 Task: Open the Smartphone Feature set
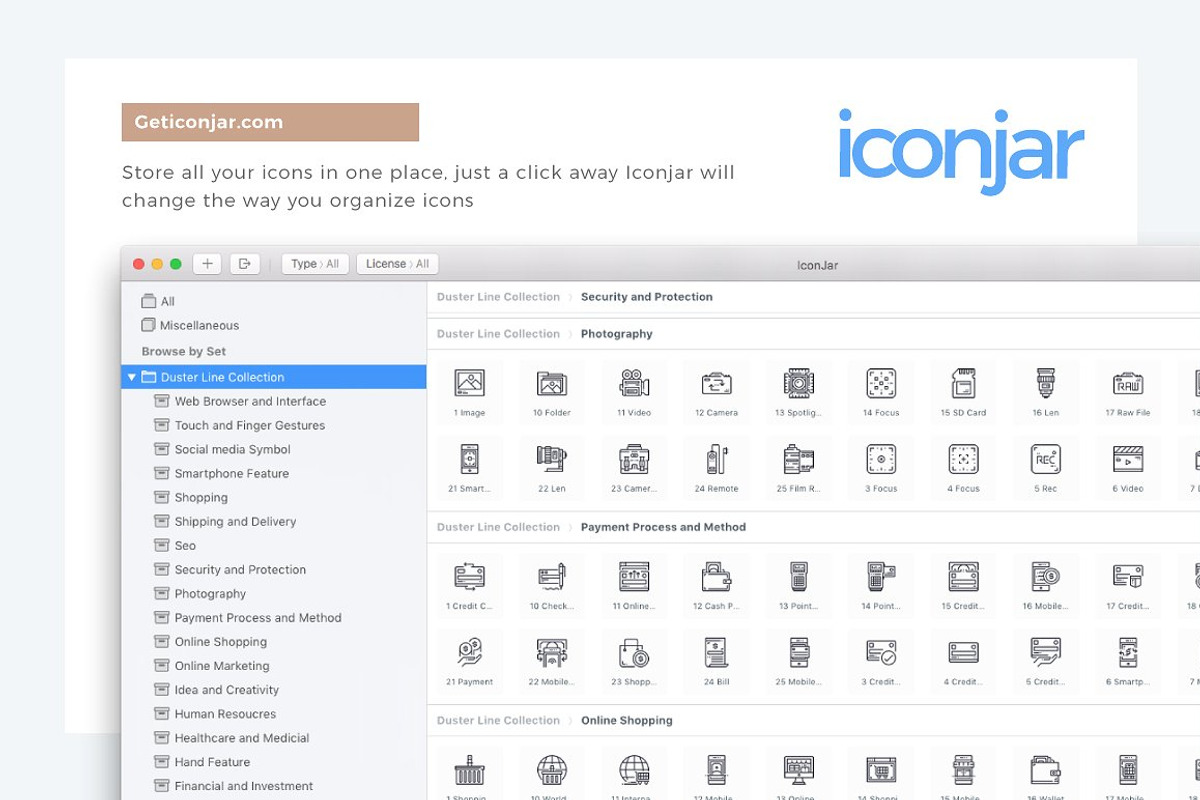coord(221,473)
